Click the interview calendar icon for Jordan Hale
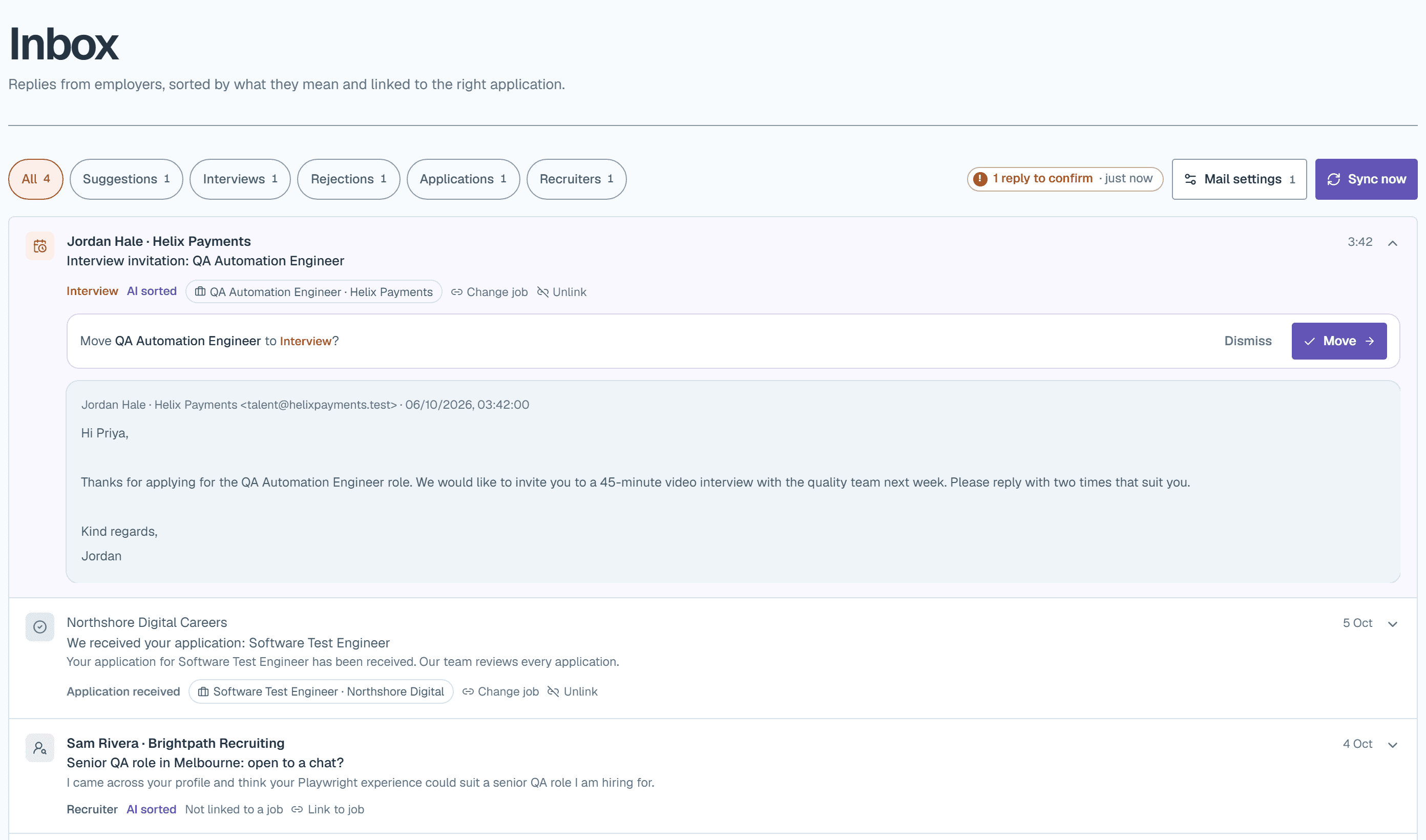 click(39, 246)
